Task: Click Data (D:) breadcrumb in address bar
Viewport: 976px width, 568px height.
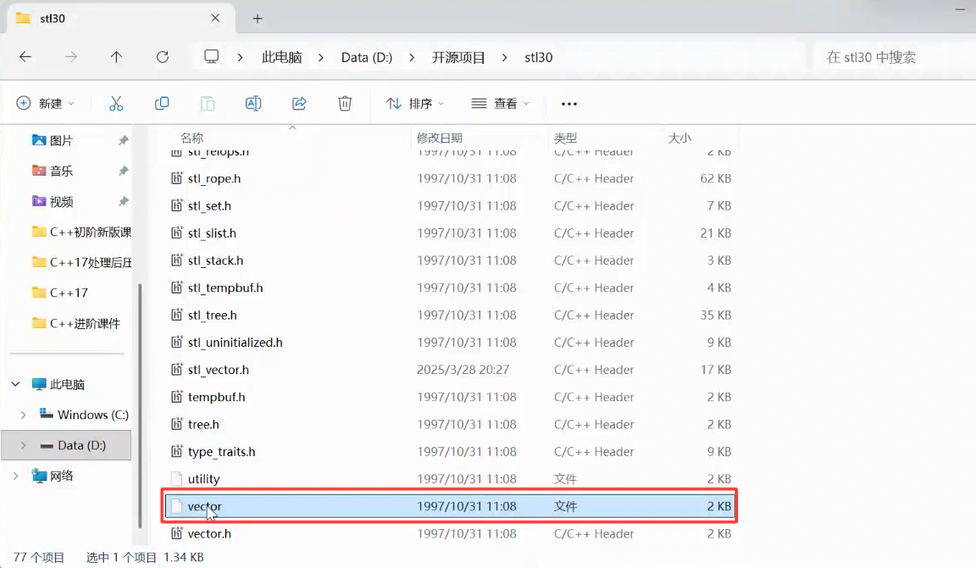Action: point(367,57)
